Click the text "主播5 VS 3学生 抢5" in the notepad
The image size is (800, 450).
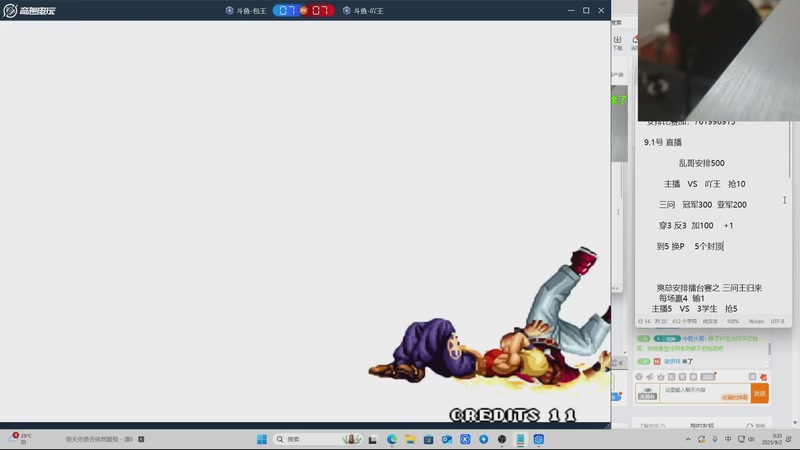coord(694,309)
